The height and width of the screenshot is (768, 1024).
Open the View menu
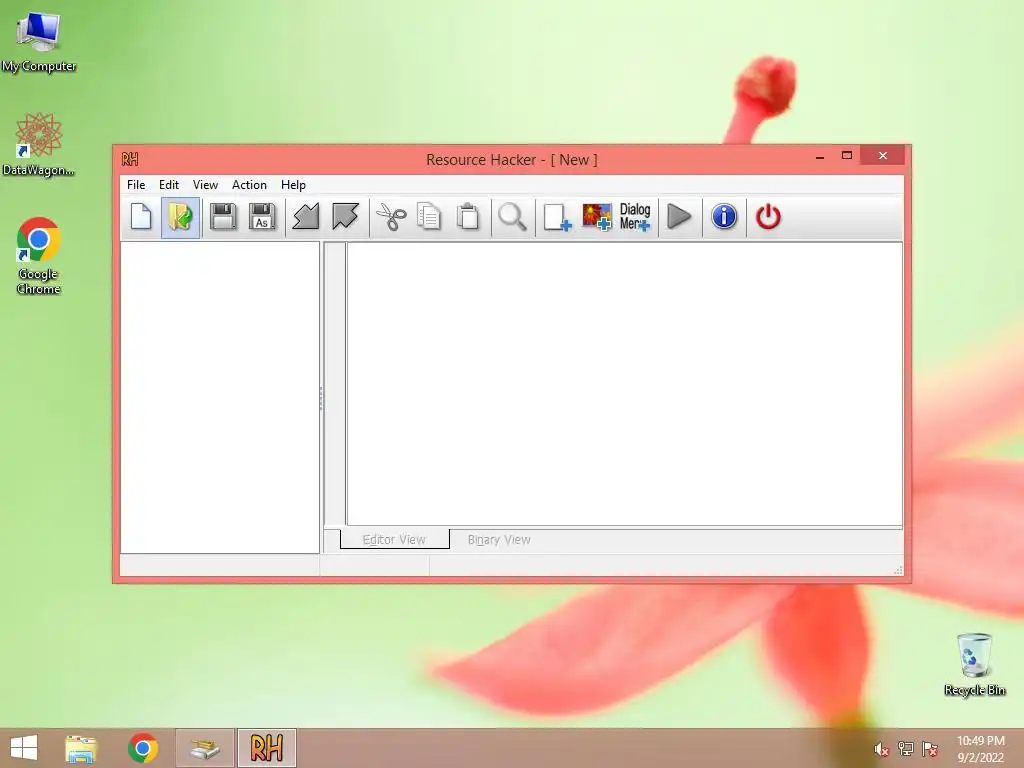(x=205, y=185)
